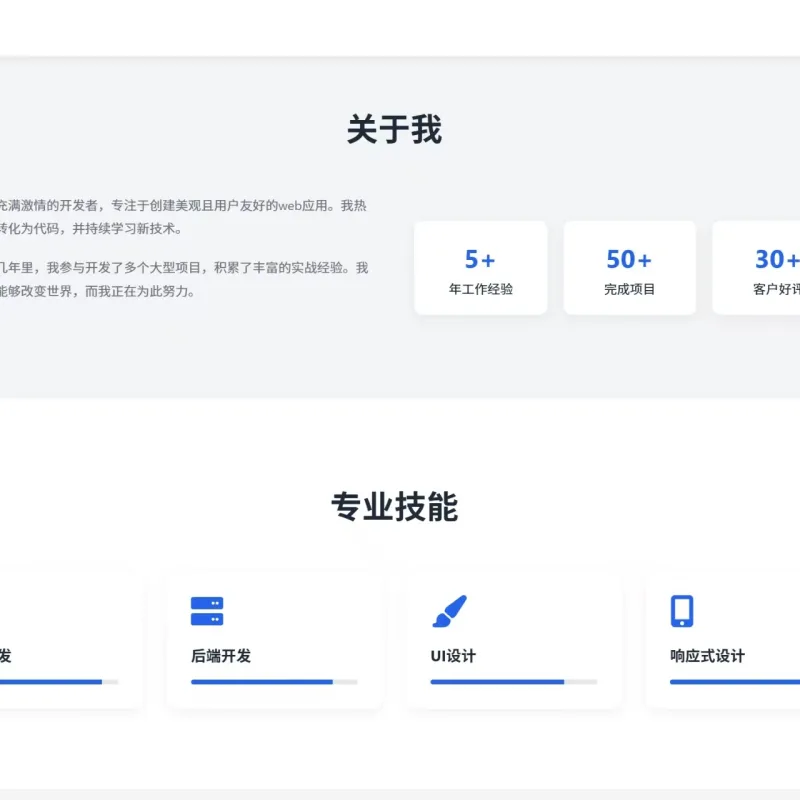Image resolution: width=800 pixels, height=800 pixels.
Task: Click the paragraph mentioning web应用
Action: (x=183, y=217)
